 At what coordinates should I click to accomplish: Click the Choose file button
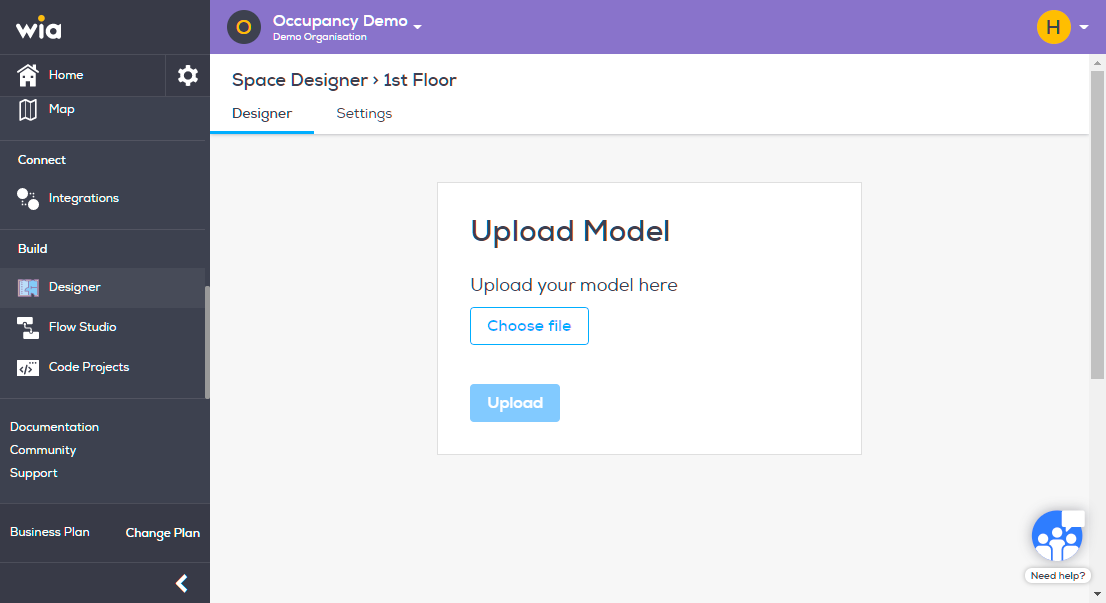pyautogui.click(x=529, y=326)
